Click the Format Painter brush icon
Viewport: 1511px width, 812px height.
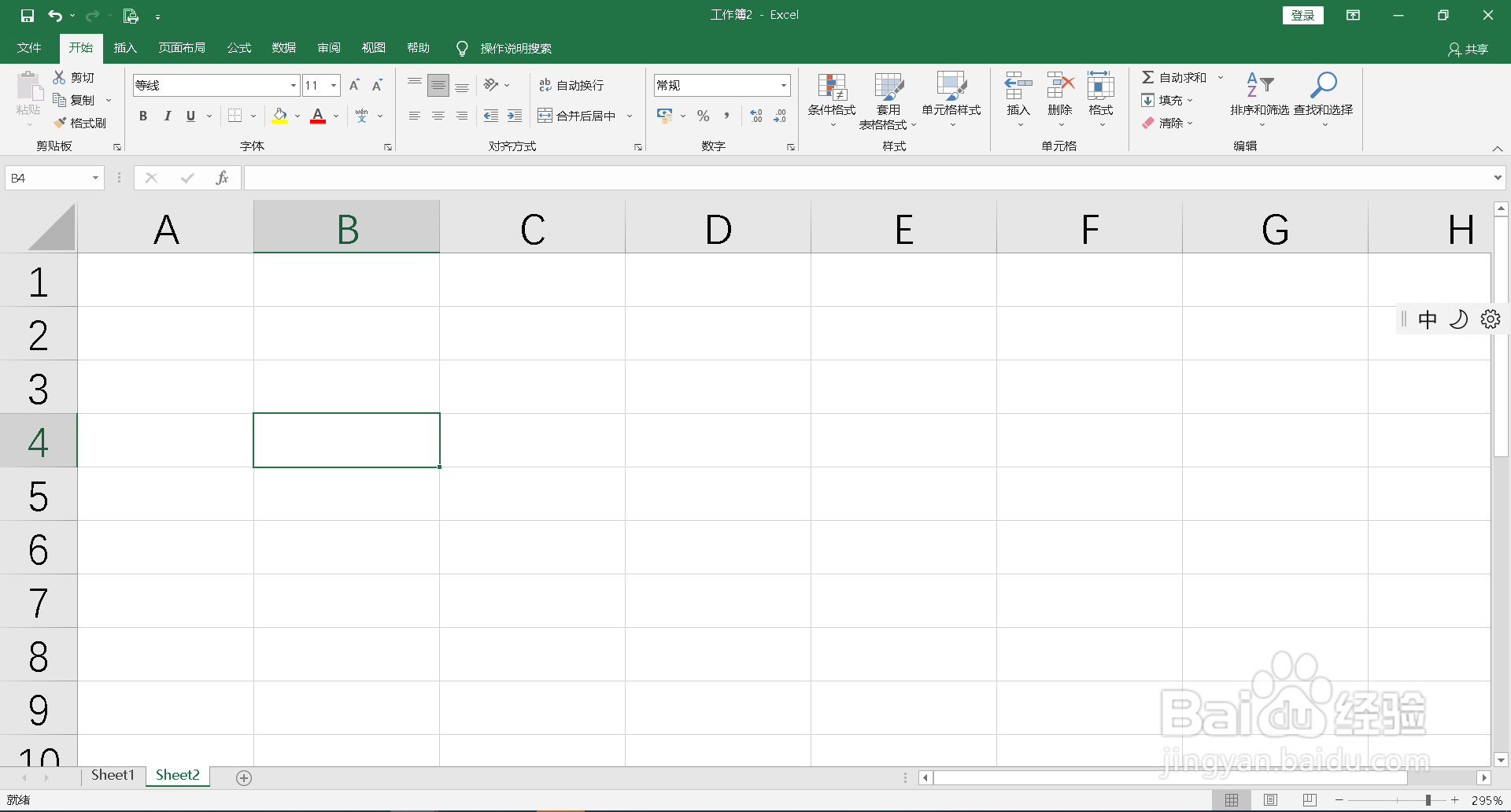(x=59, y=123)
